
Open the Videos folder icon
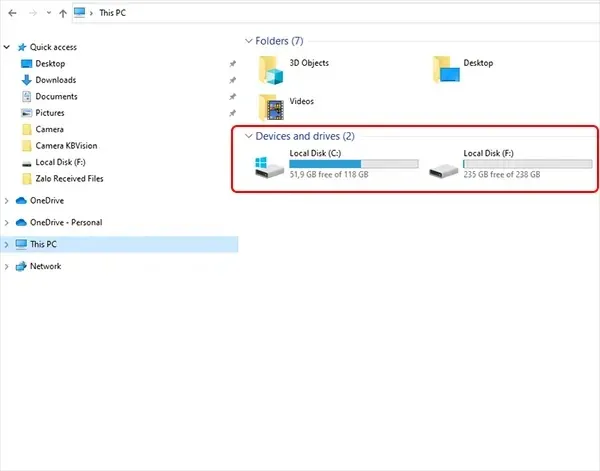(x=270, y=106)
